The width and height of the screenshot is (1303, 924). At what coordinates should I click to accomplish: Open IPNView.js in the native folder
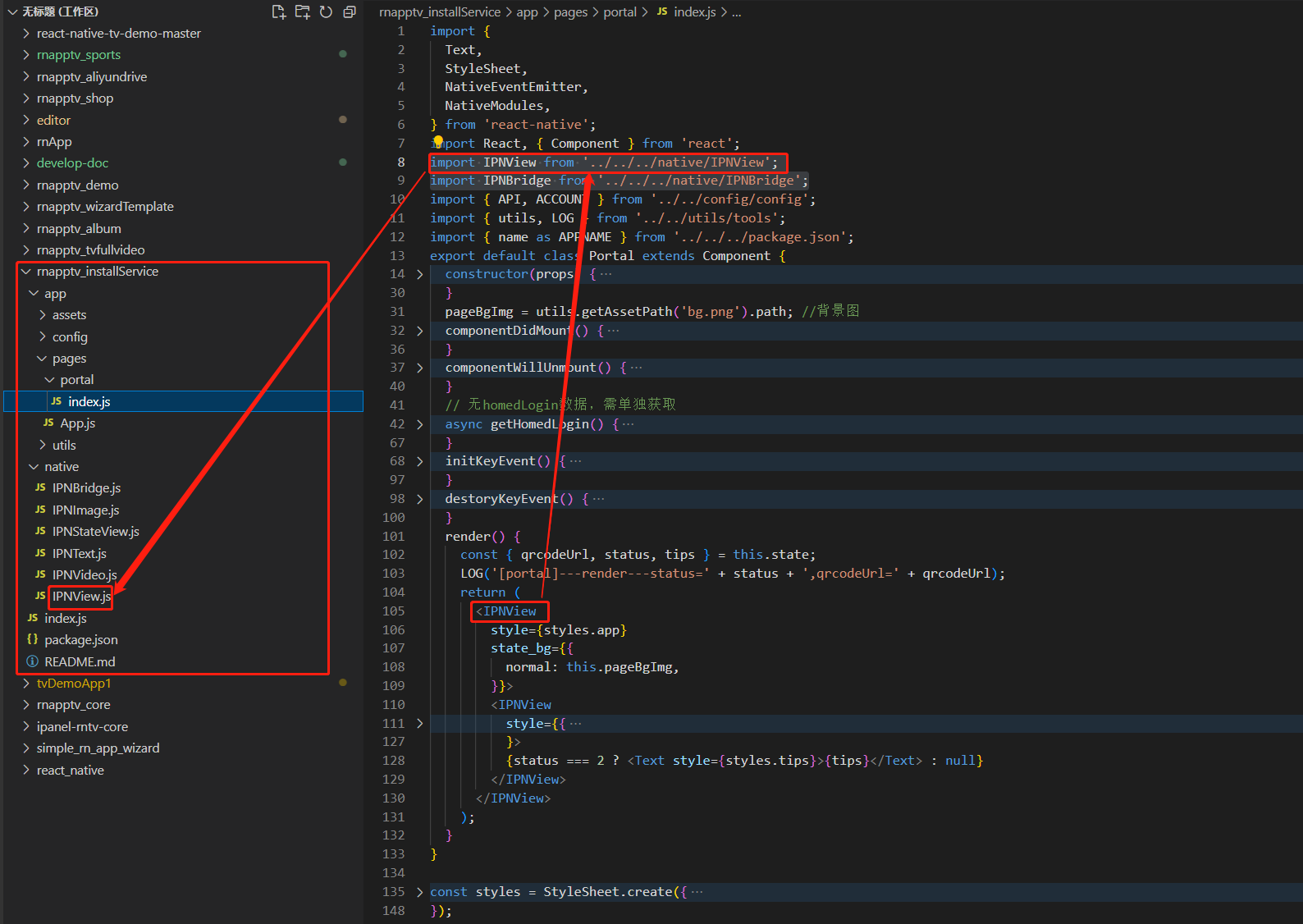coord(80,597)
